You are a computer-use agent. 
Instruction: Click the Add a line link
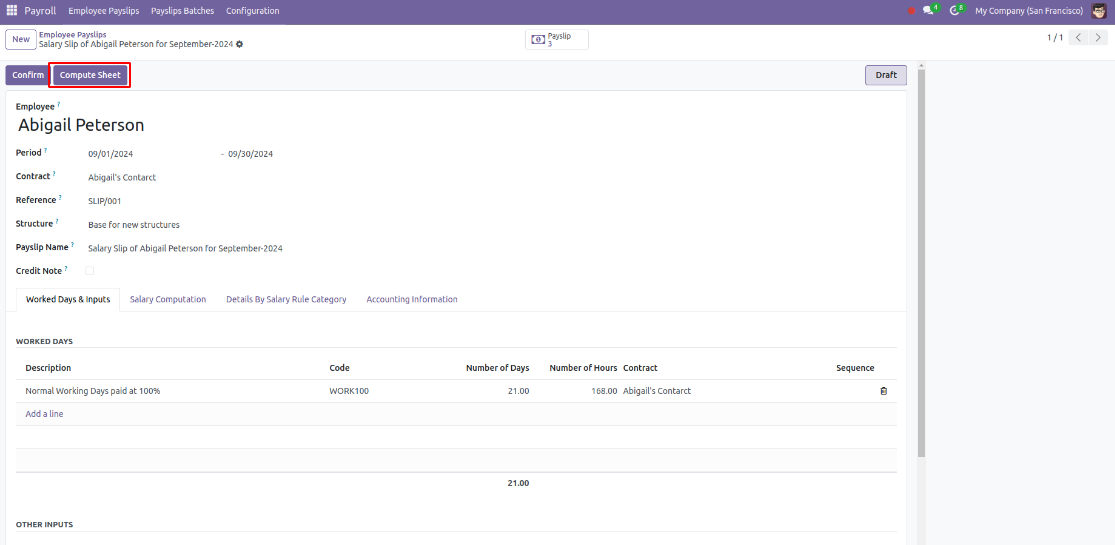click(x=44, y=414)
